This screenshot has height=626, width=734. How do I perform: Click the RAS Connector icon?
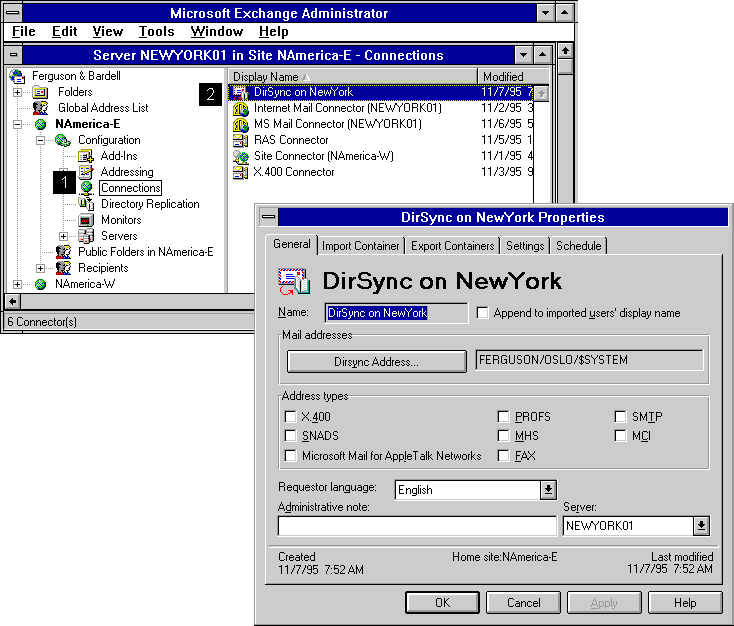pyautogui.click(x=241, y=140)
